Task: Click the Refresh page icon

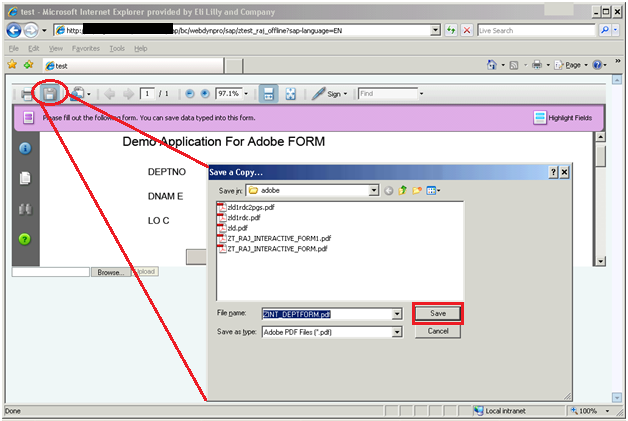Action: click(x=451, y=30)
